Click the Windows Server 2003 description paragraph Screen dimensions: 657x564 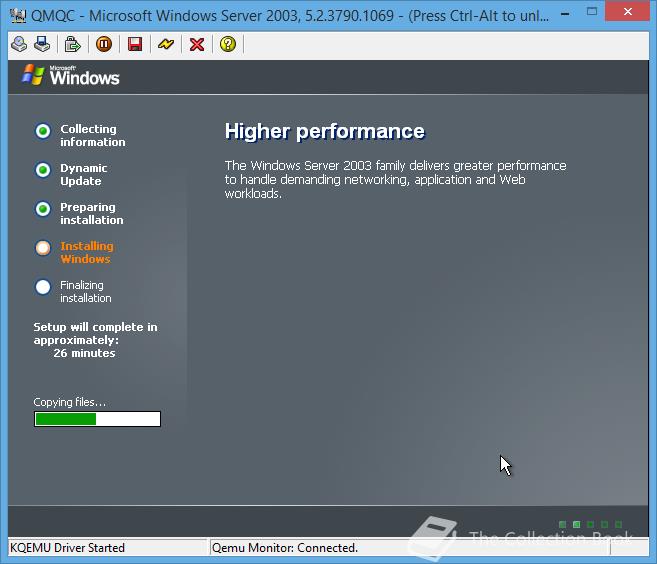pos(395,179)
